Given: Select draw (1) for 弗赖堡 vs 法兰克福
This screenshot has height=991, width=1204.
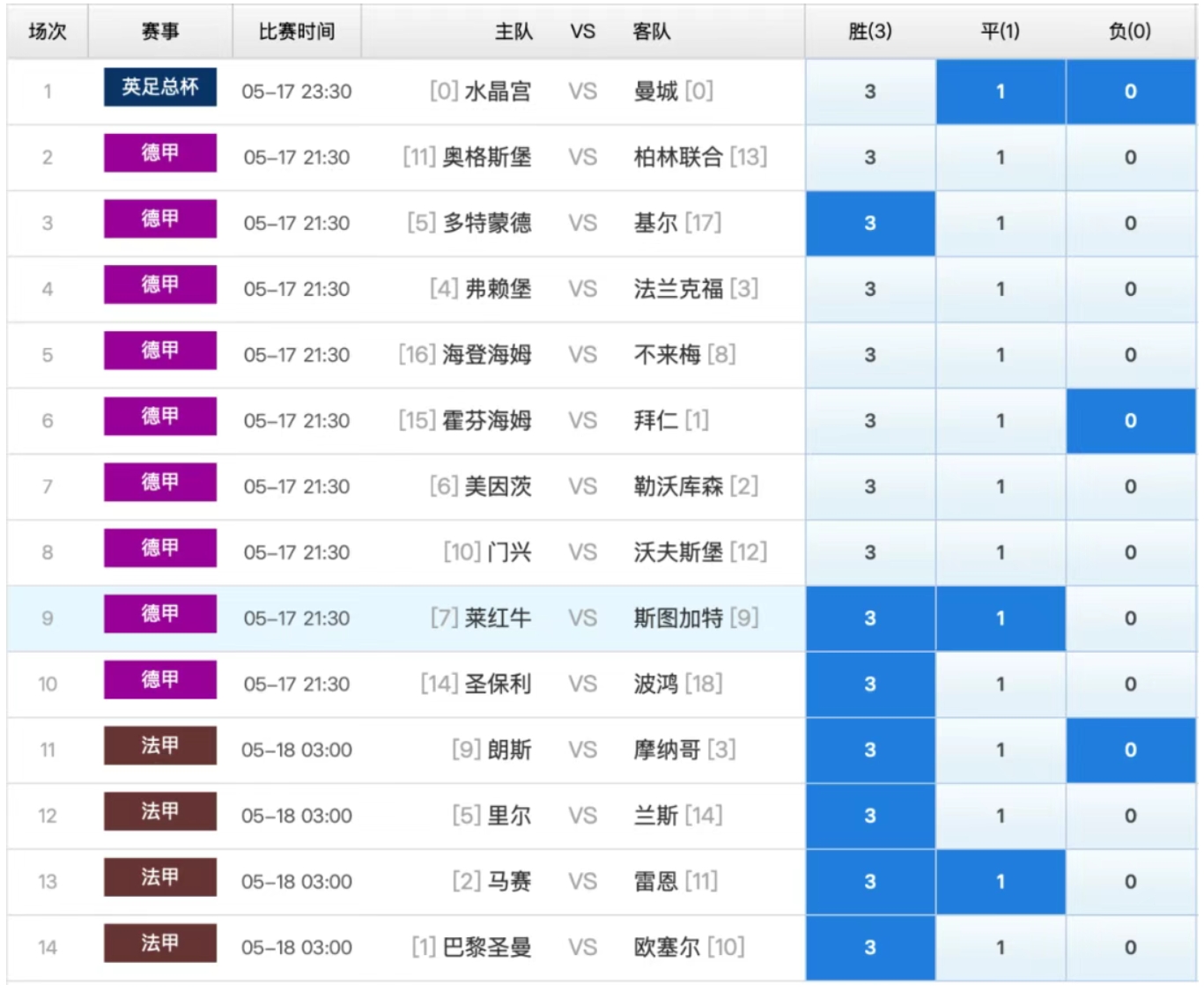Looking at the screenshot, I should [x=1001, y=289].
